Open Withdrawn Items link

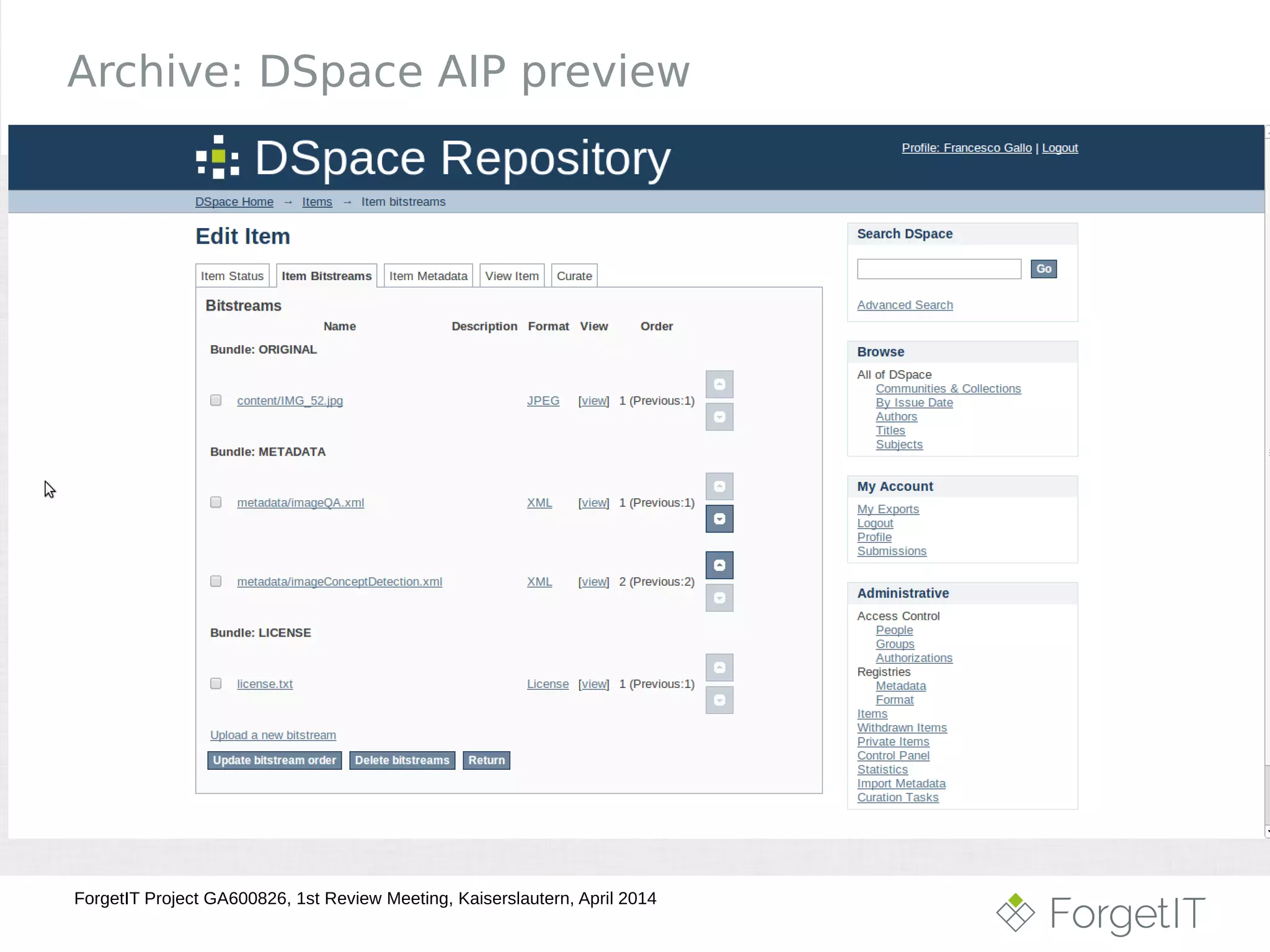click(x=902, y=728)
